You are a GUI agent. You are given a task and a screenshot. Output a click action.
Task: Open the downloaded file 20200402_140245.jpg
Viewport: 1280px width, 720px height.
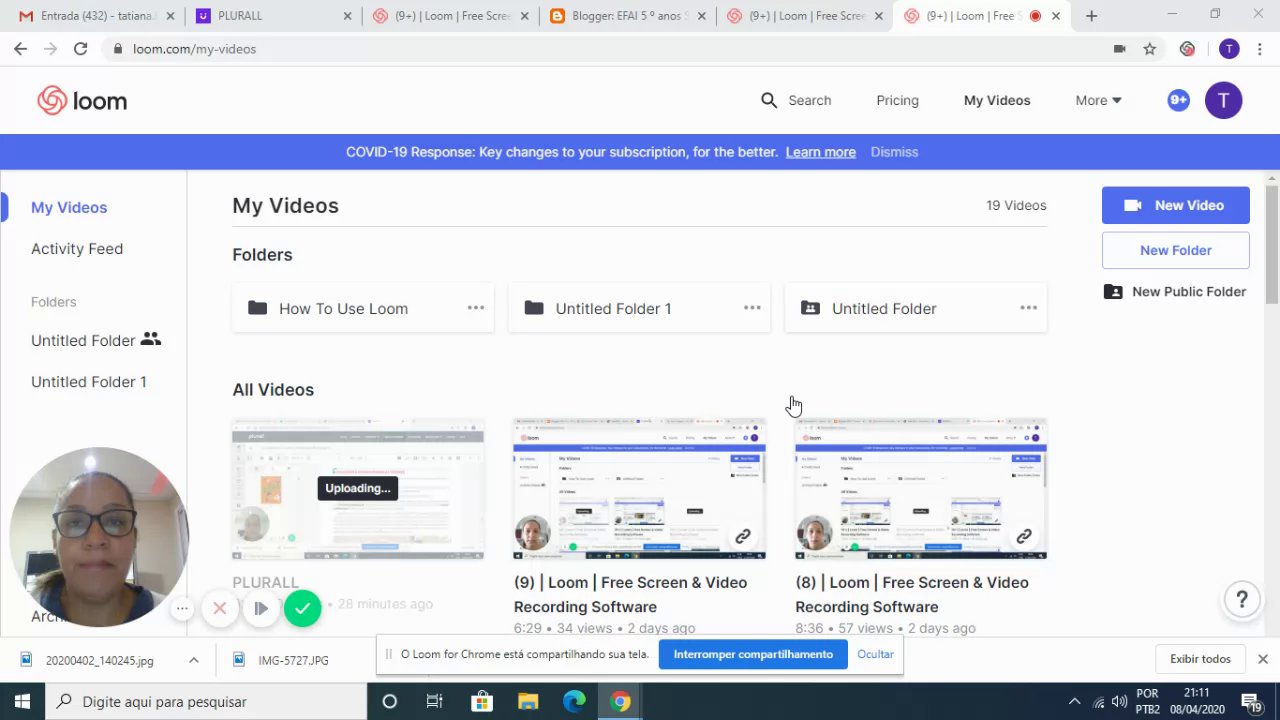pos(100,660)
